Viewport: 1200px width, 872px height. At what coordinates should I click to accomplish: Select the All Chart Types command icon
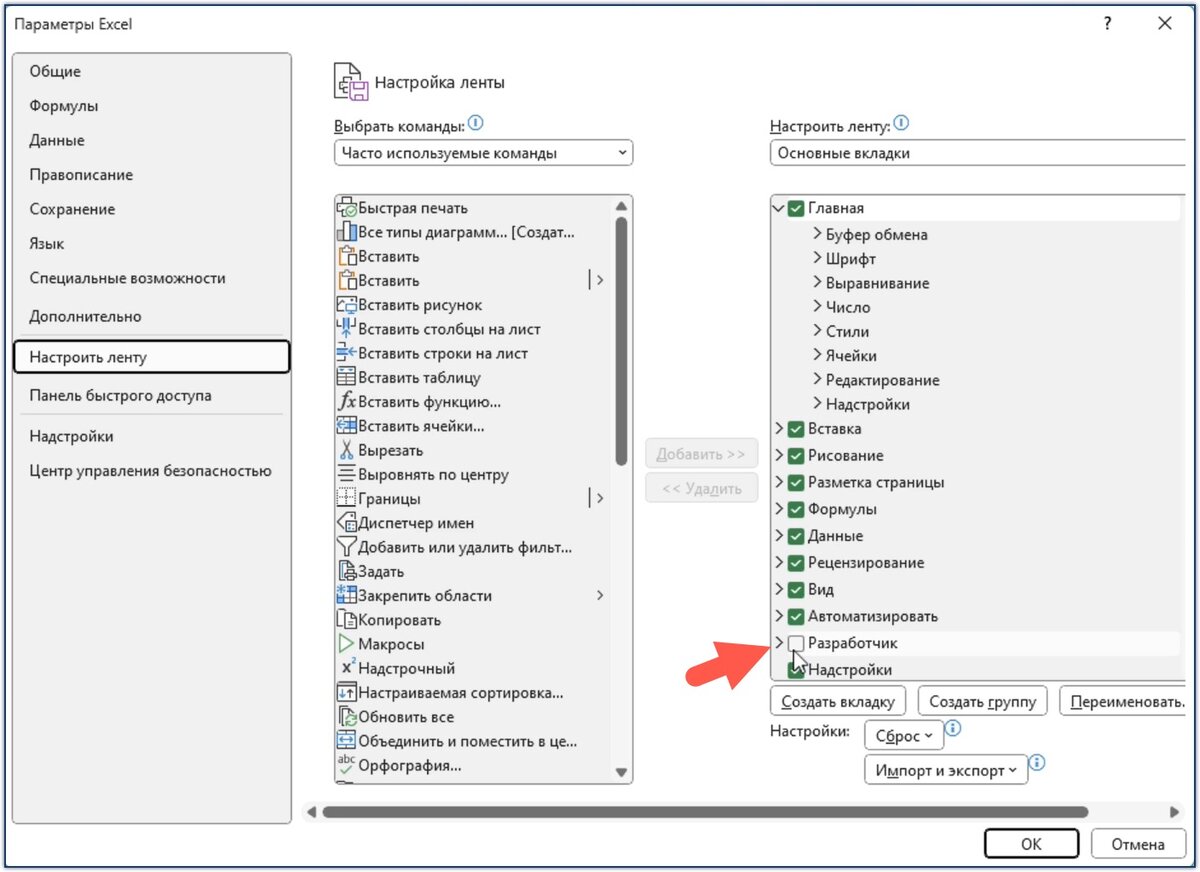pyautogui.click(x=347, y=232)
